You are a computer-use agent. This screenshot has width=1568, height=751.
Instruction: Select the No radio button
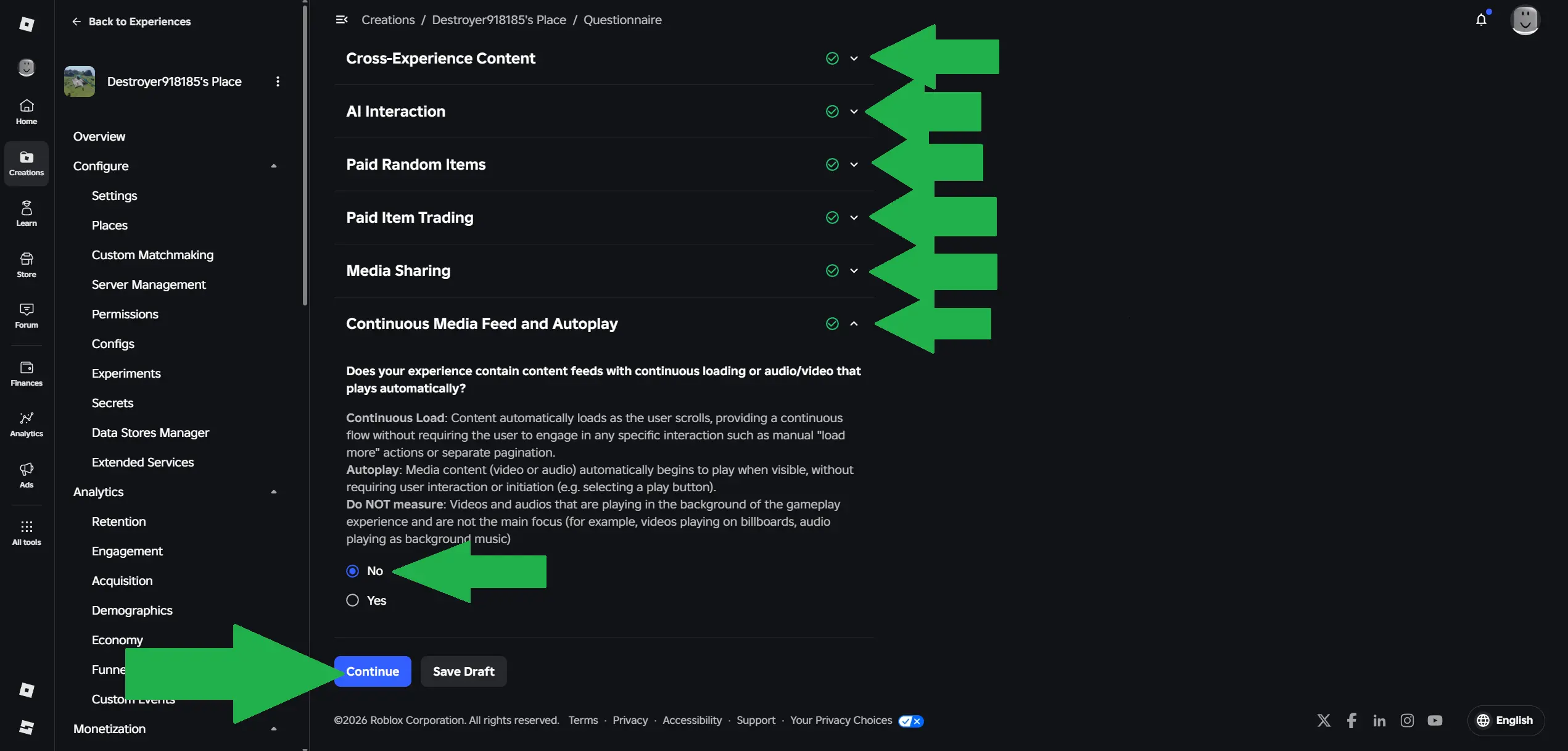[x=352, y=571]
